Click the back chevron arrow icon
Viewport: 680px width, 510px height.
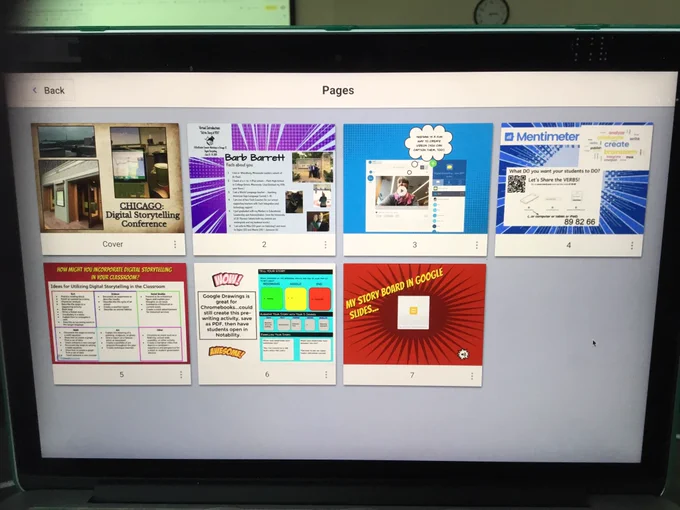click(35, 90)
